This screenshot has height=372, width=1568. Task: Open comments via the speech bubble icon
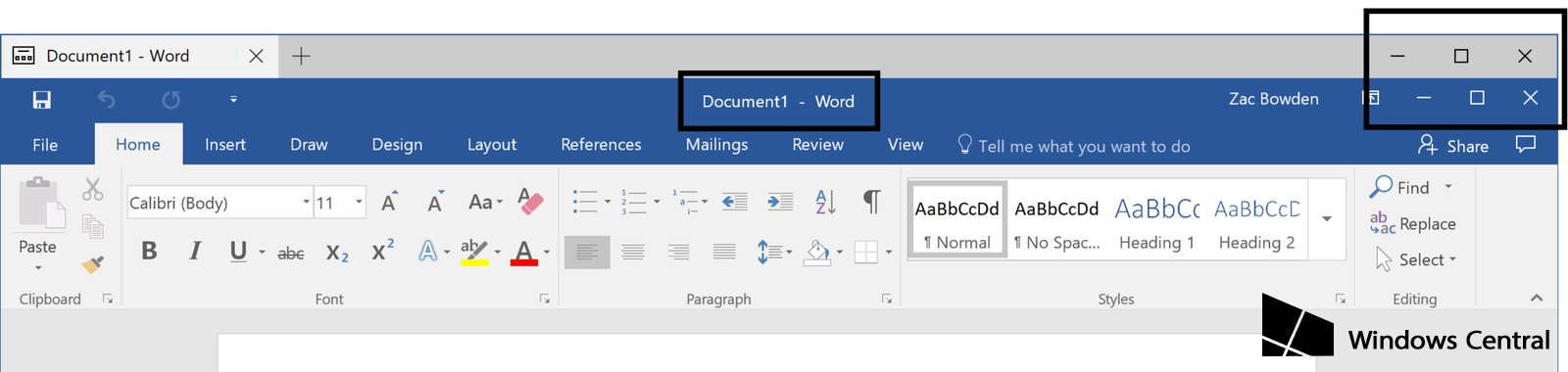pyautogui.click(x=1525, y=145)
